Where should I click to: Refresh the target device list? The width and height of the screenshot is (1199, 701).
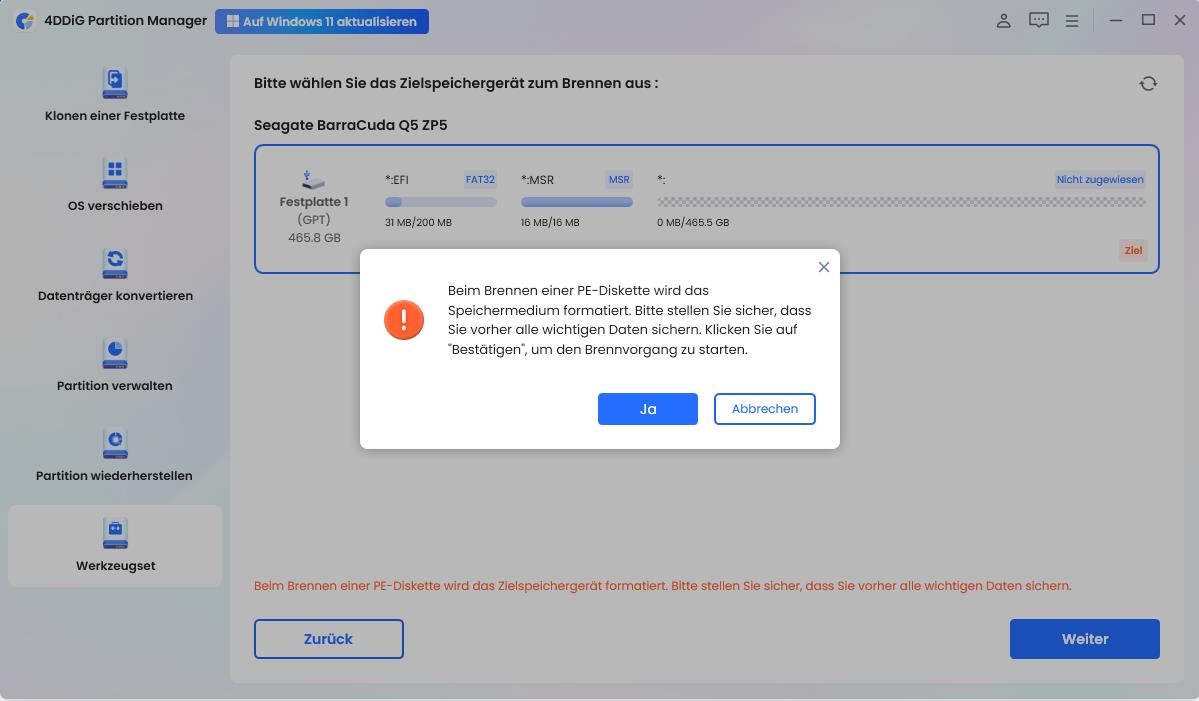(1148, 83)
